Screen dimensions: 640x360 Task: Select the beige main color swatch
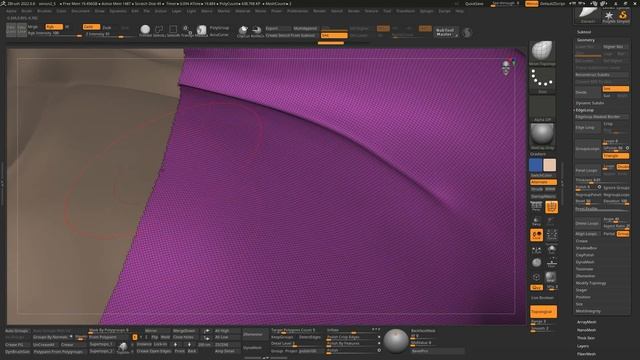[x=549, y=165]
